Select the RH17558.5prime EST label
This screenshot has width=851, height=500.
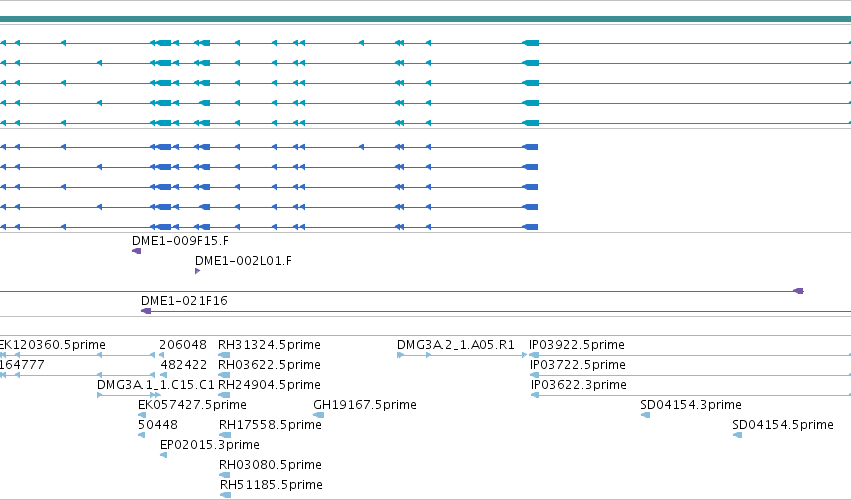(x=270, y=425)
